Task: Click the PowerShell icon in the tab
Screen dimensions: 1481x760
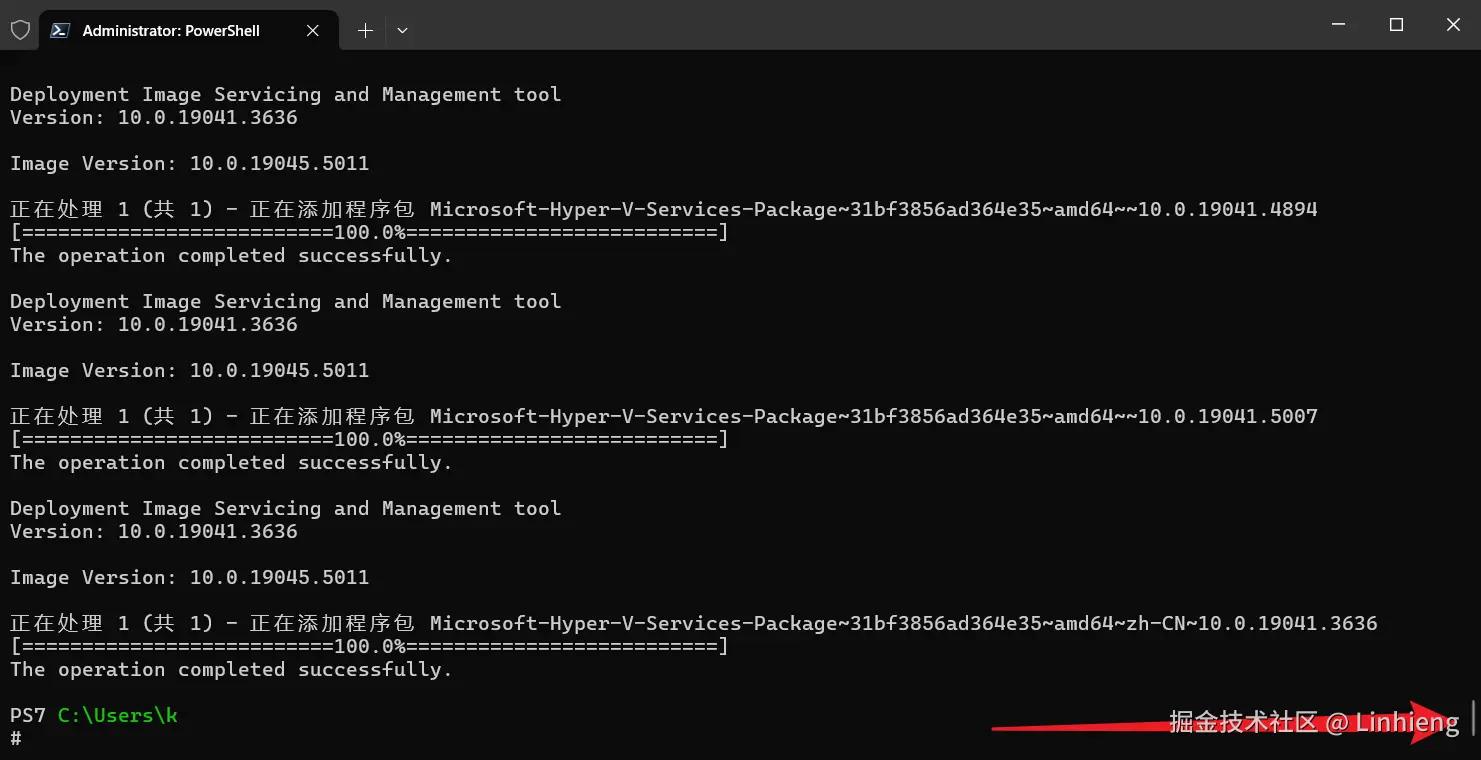Action: click(x=61, y=30)
